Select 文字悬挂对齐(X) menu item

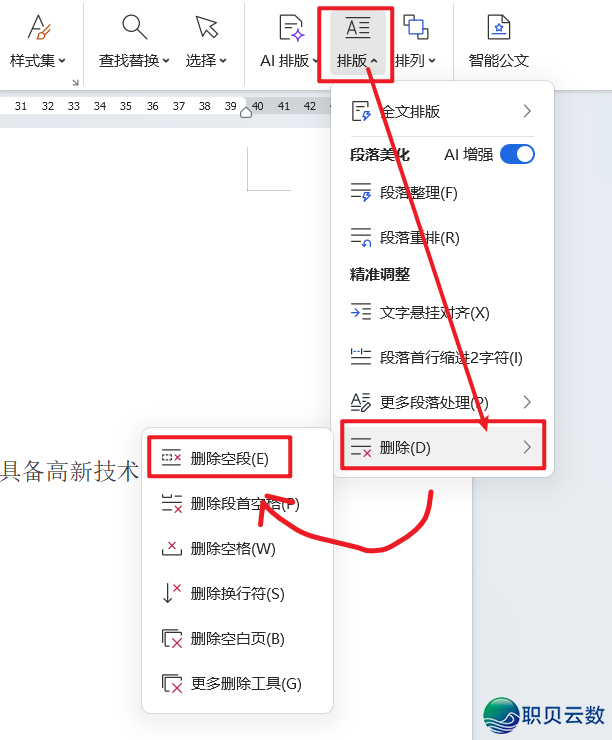[442, 312]
